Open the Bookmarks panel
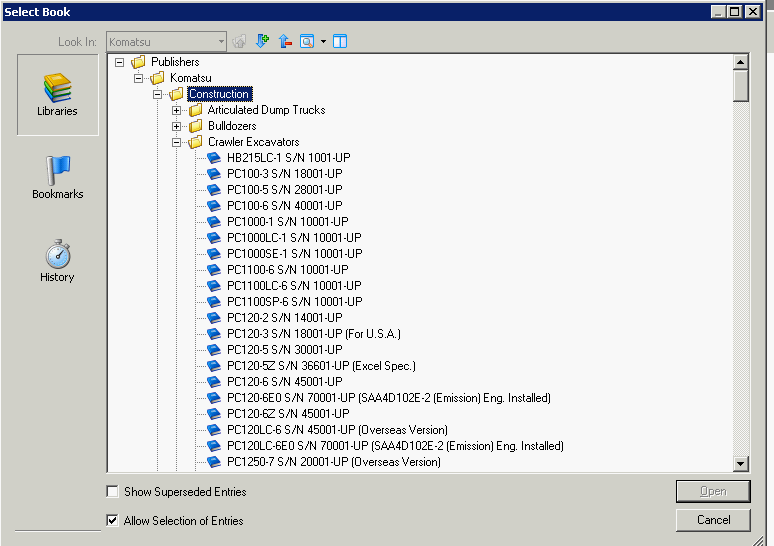Viewport: 774px width, 546px height. coord(58,178)
